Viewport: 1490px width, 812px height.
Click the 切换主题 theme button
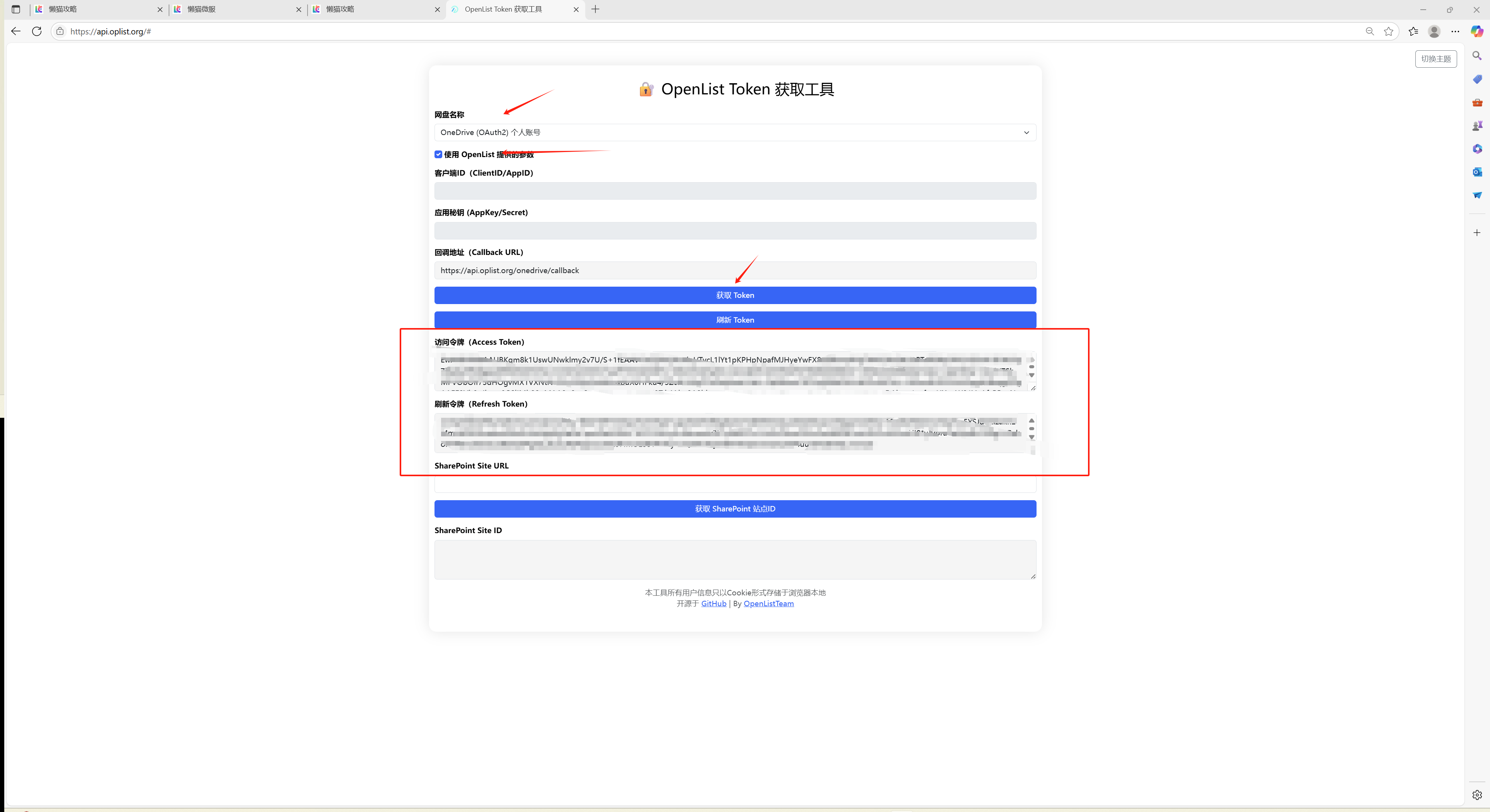tap(1435, 59)
